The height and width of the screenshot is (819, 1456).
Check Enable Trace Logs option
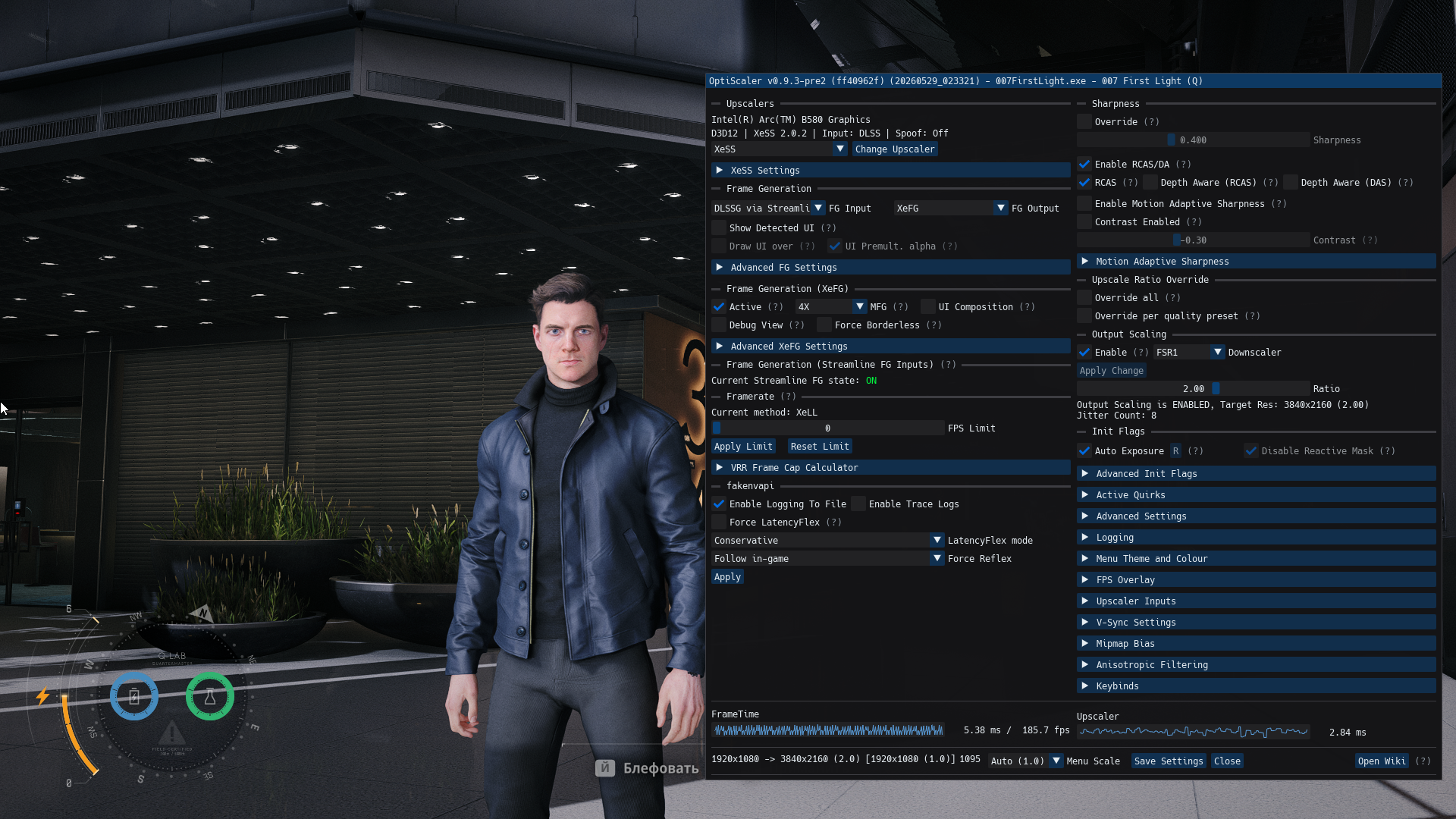click(858, 504)
